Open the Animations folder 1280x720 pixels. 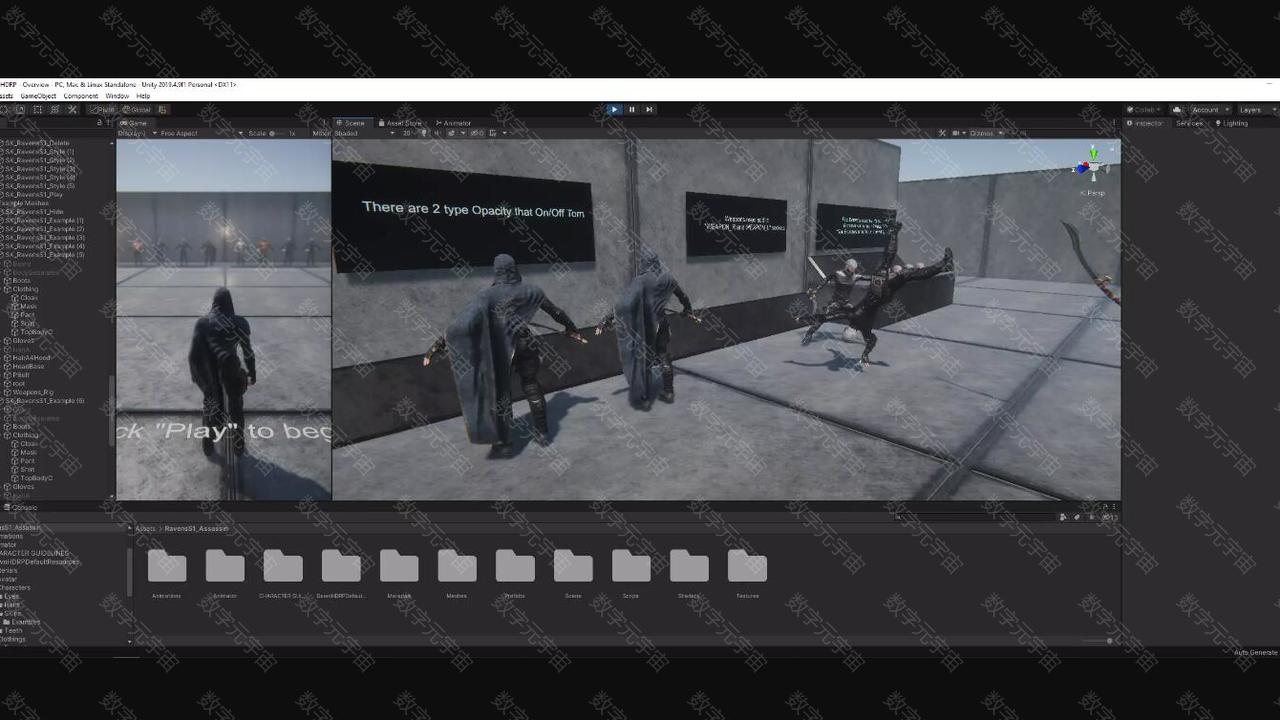tap(167, 573)
